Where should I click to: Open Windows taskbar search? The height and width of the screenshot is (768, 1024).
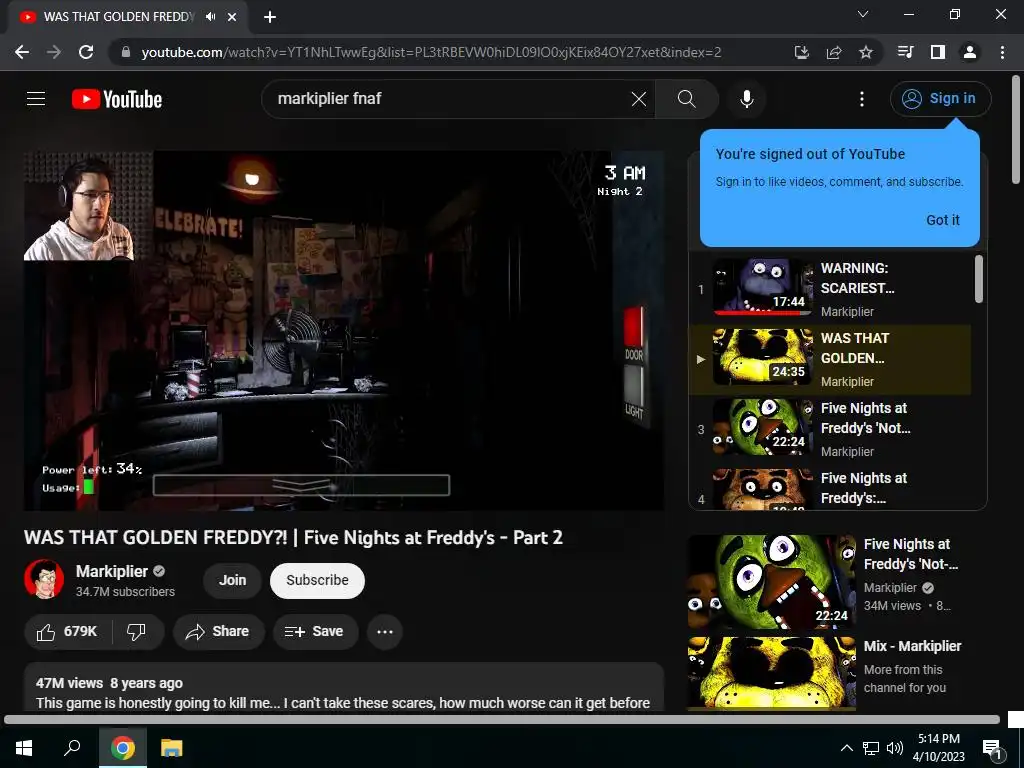click(72, 748)
